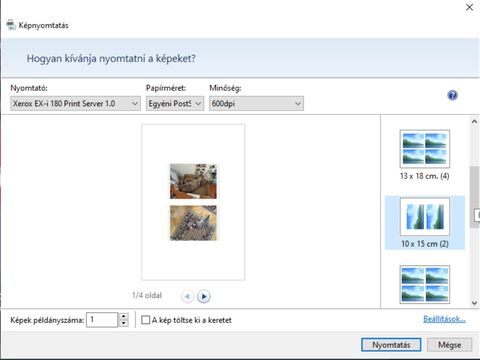Screen dimensions: 480x360
Task: Enable 'A kép töltse ki a keretet' checkbox
Action: (146, 320)
